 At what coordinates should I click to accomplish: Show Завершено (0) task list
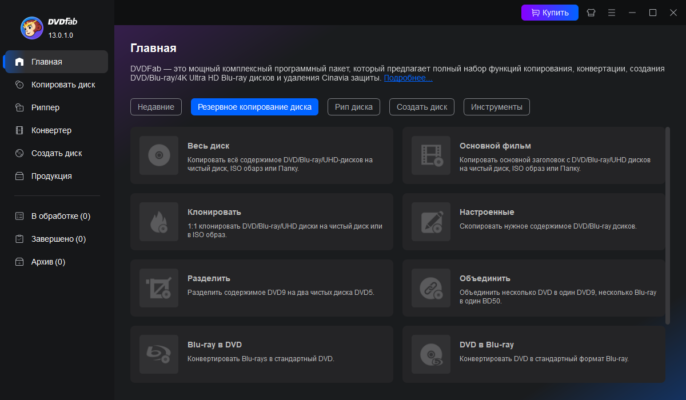[56, 239]
